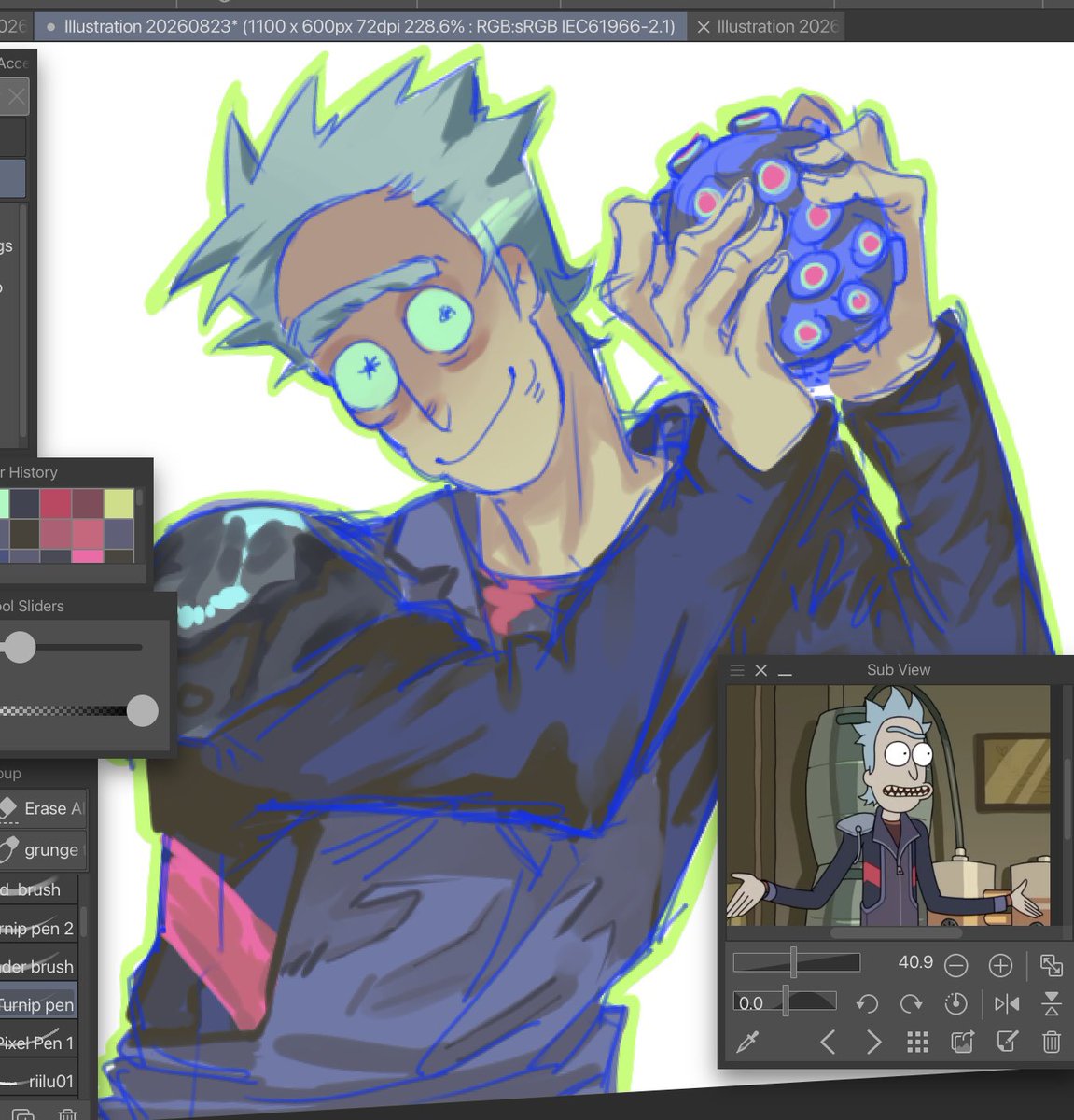The image size is (1074, 1120).
Task: Close the second Illustration tab
Action: (704, 27)
